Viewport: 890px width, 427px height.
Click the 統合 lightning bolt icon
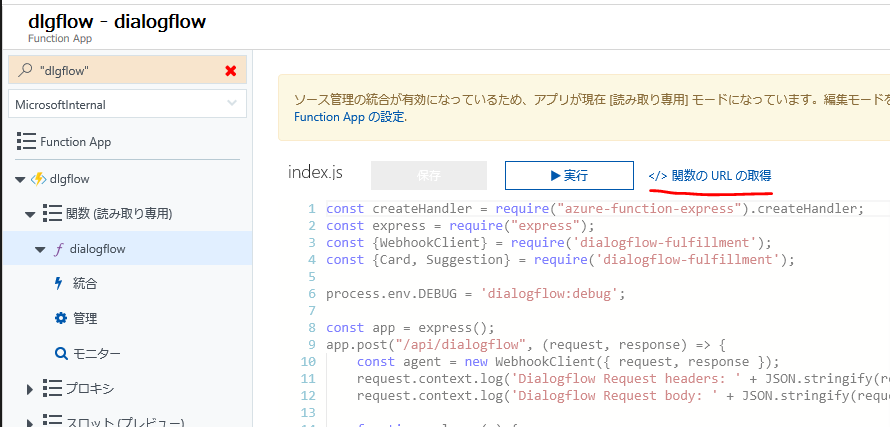(58, 283)
